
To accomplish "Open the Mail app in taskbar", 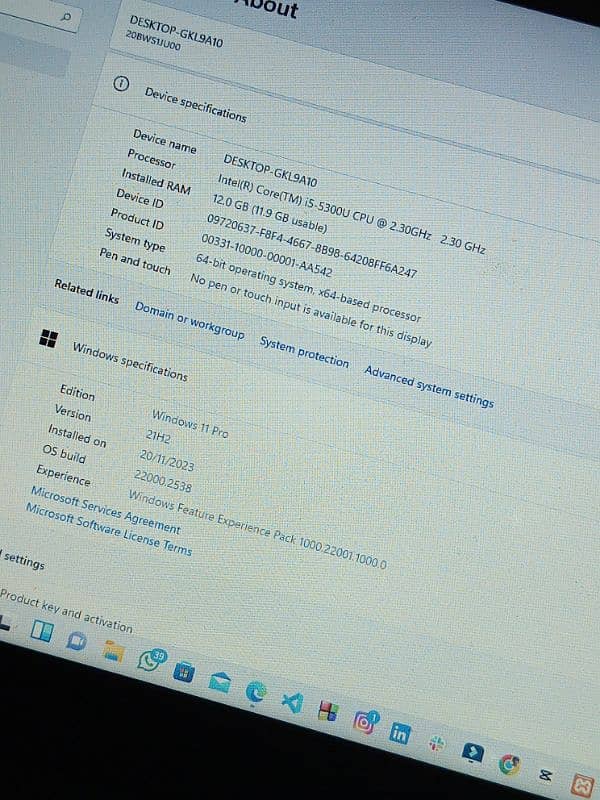I will point(218,681).
